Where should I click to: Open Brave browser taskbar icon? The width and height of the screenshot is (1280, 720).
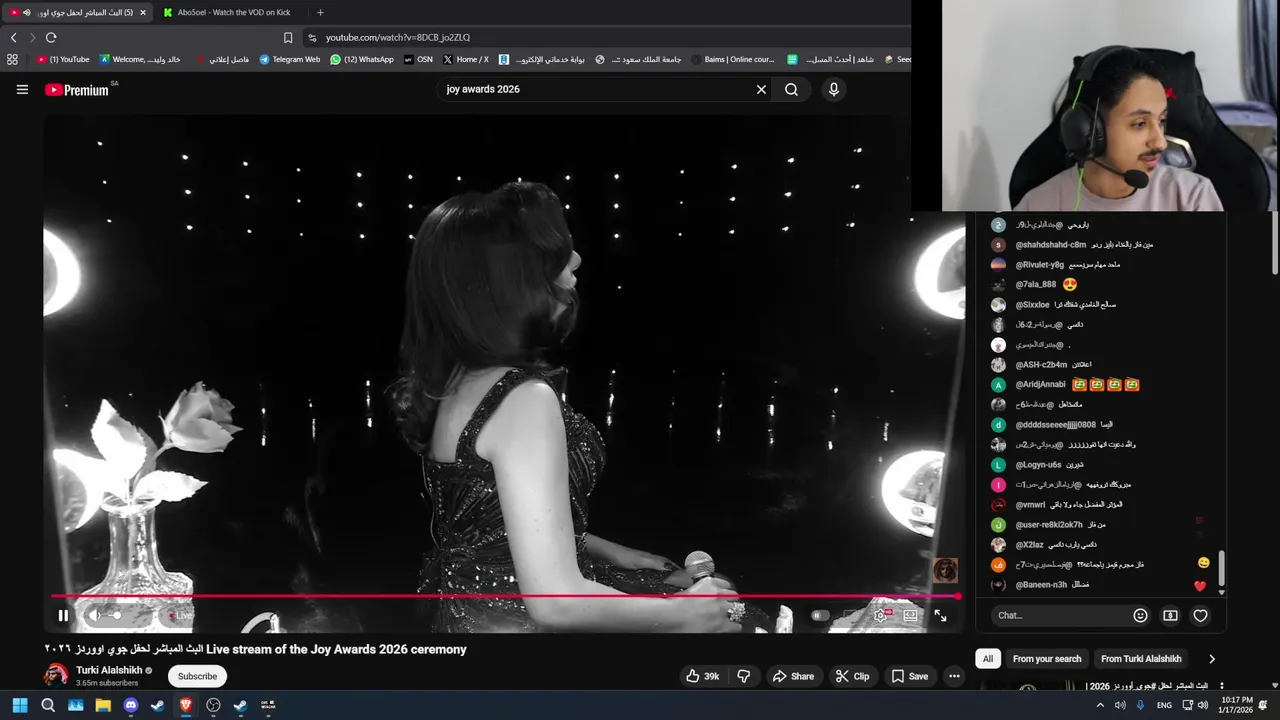(x=185, y=705)
